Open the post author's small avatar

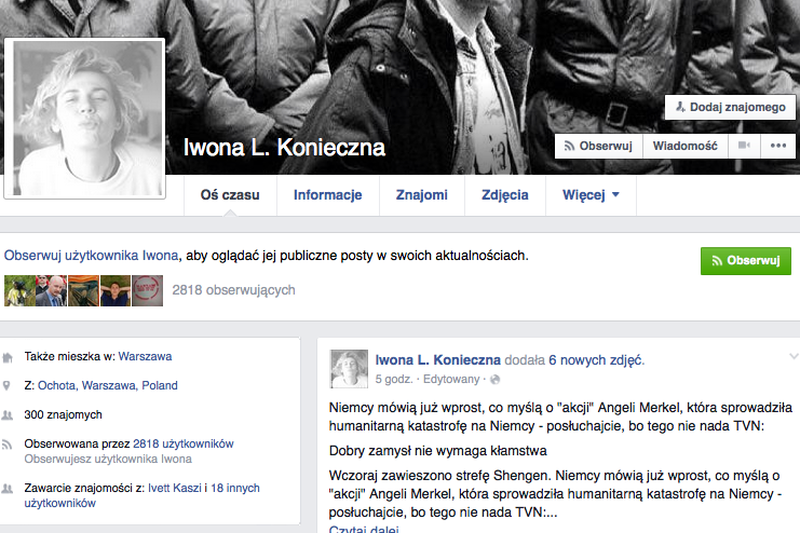(349, 369)
